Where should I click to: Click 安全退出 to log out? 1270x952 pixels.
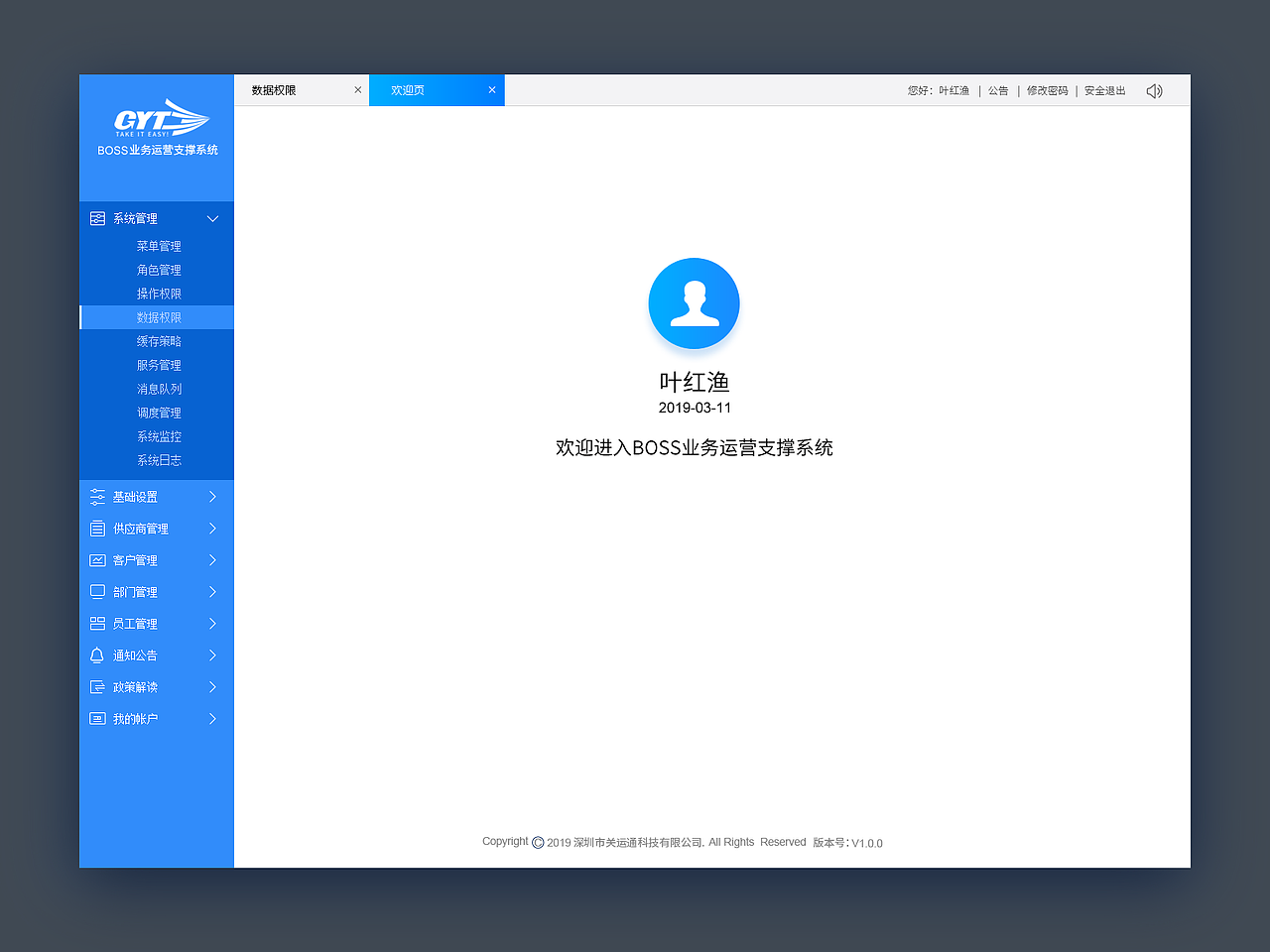(x=1104, y=90)
